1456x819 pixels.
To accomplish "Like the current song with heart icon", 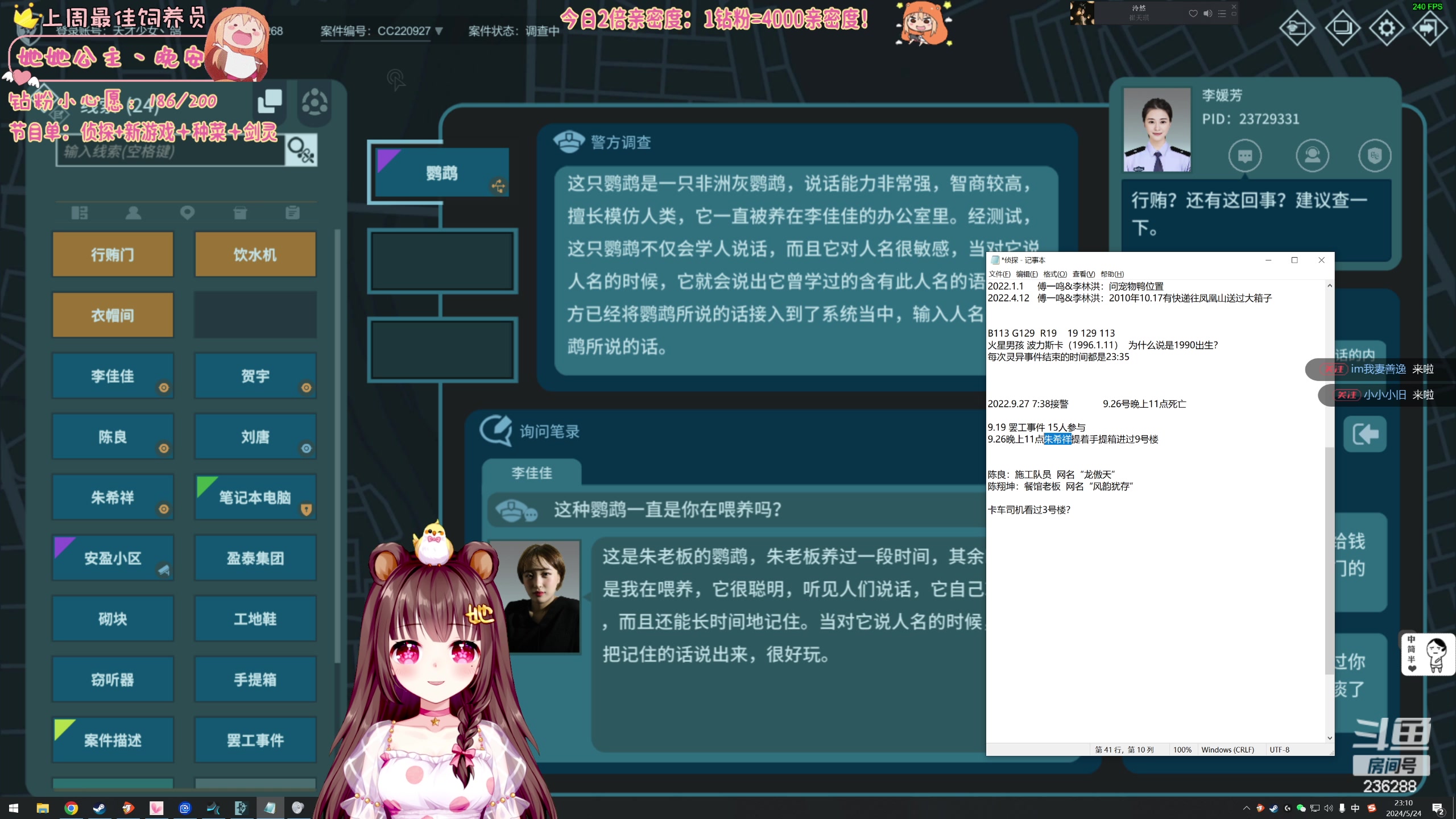I will pyautogui.click(x=1193, y=14).
